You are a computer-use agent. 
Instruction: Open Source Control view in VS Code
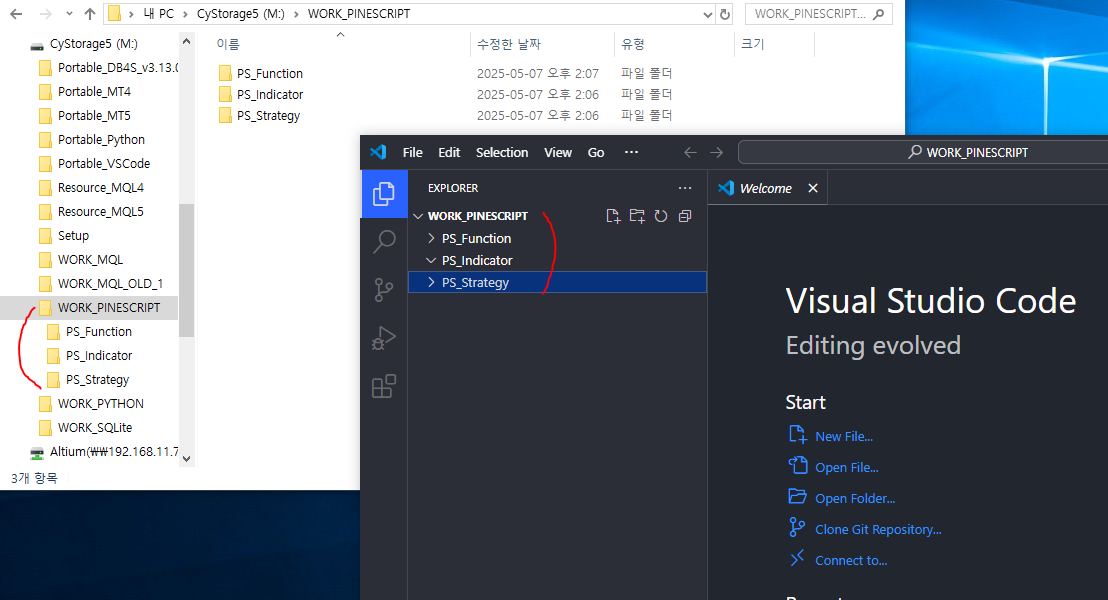click(384, 290)
